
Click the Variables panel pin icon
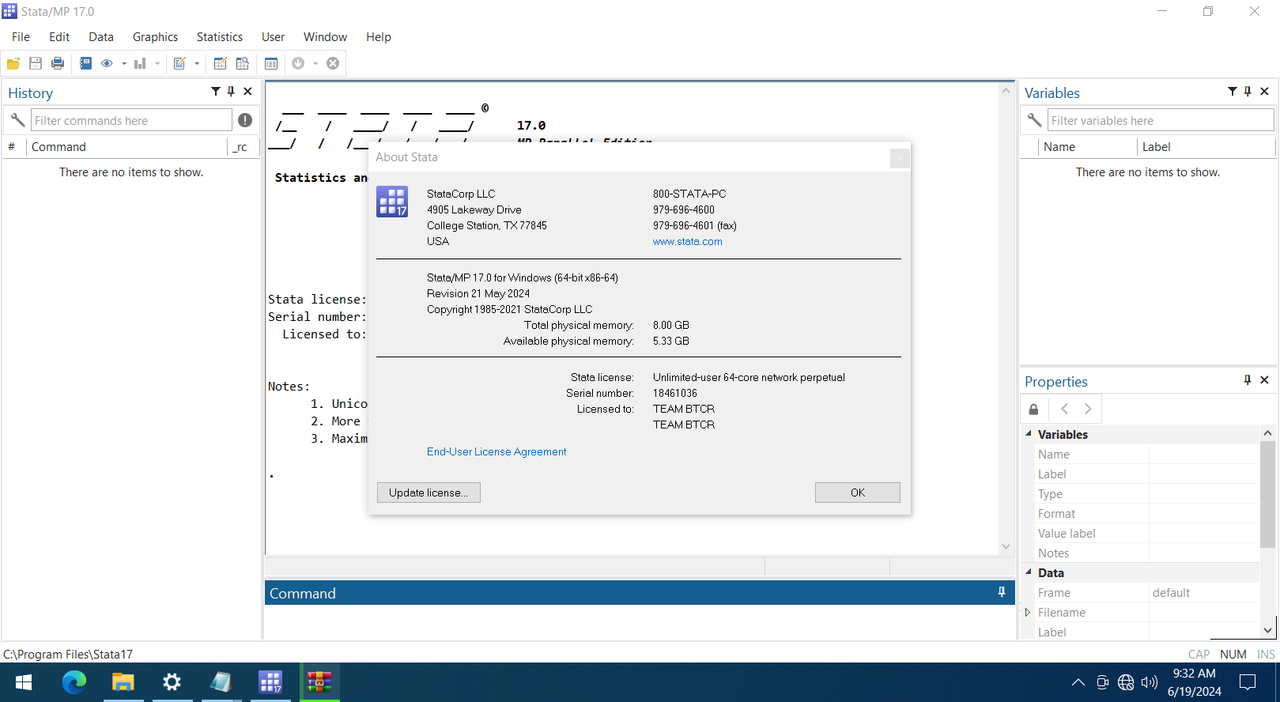(1248, 92)
